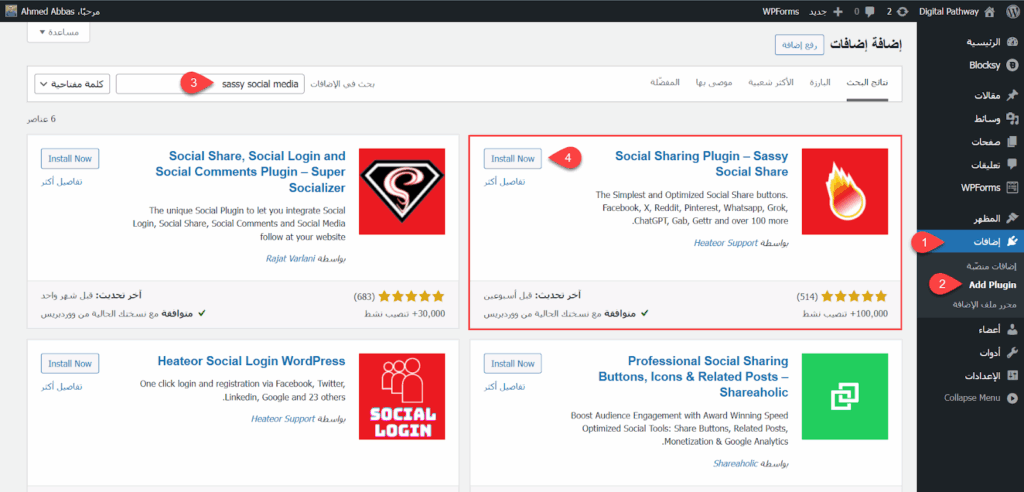The image size is (1024, 492).
Task: Click the +100,000 active installs text
Action: click(x=845, y=313)
